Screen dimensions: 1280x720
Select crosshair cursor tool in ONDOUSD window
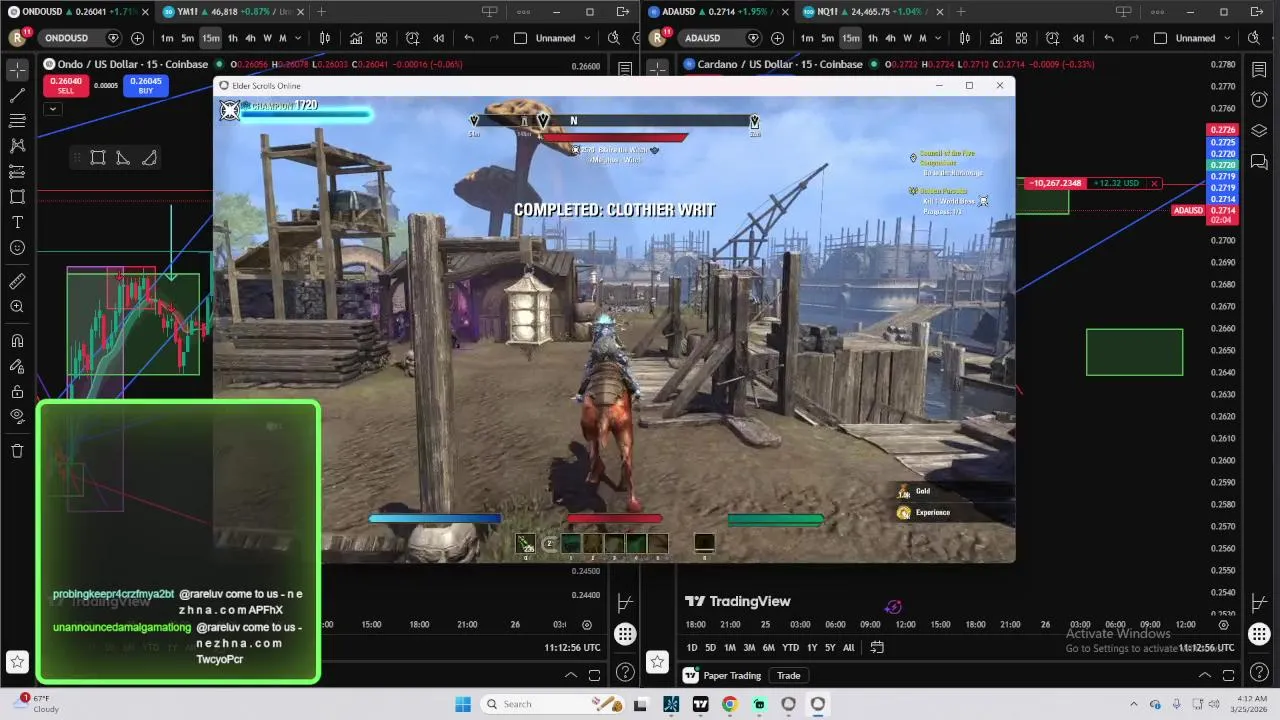[17, 70]
